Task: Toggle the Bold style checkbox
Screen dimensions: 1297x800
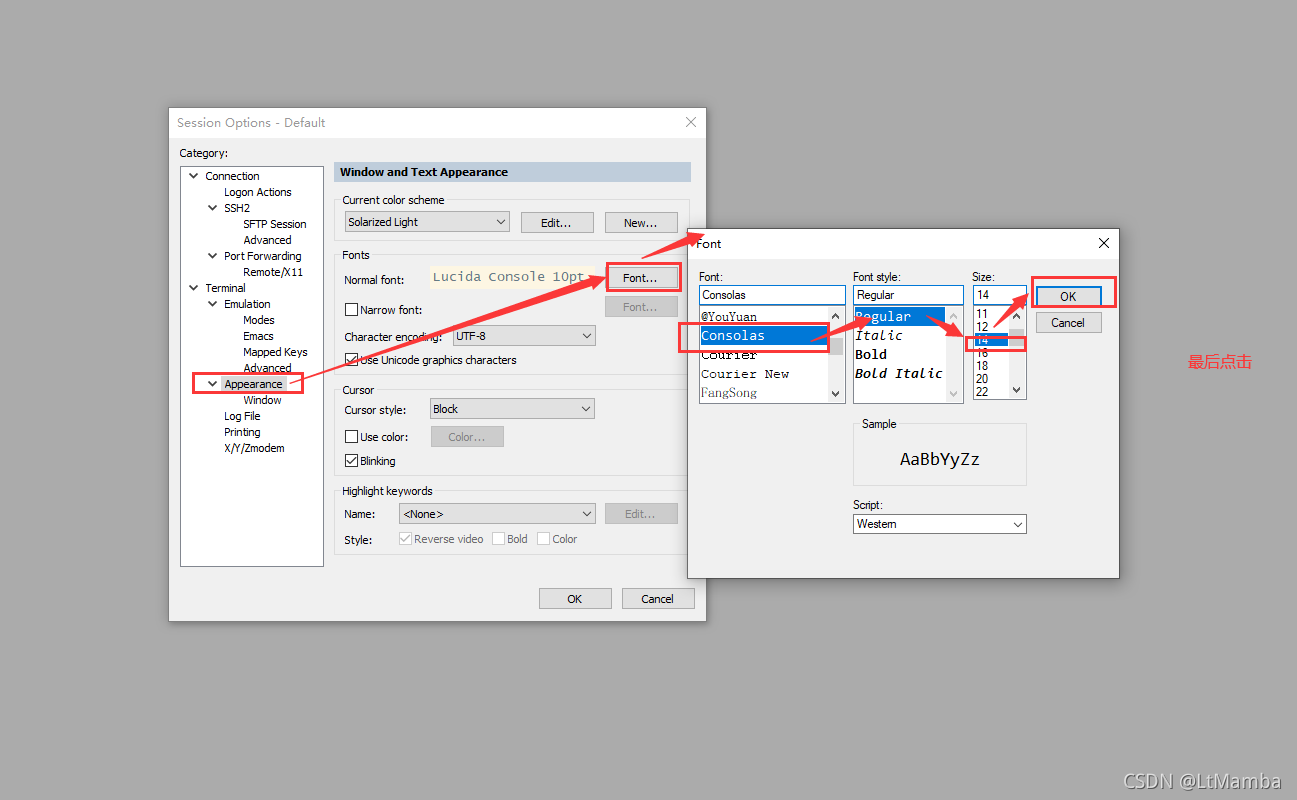Action: pos(498,539)
